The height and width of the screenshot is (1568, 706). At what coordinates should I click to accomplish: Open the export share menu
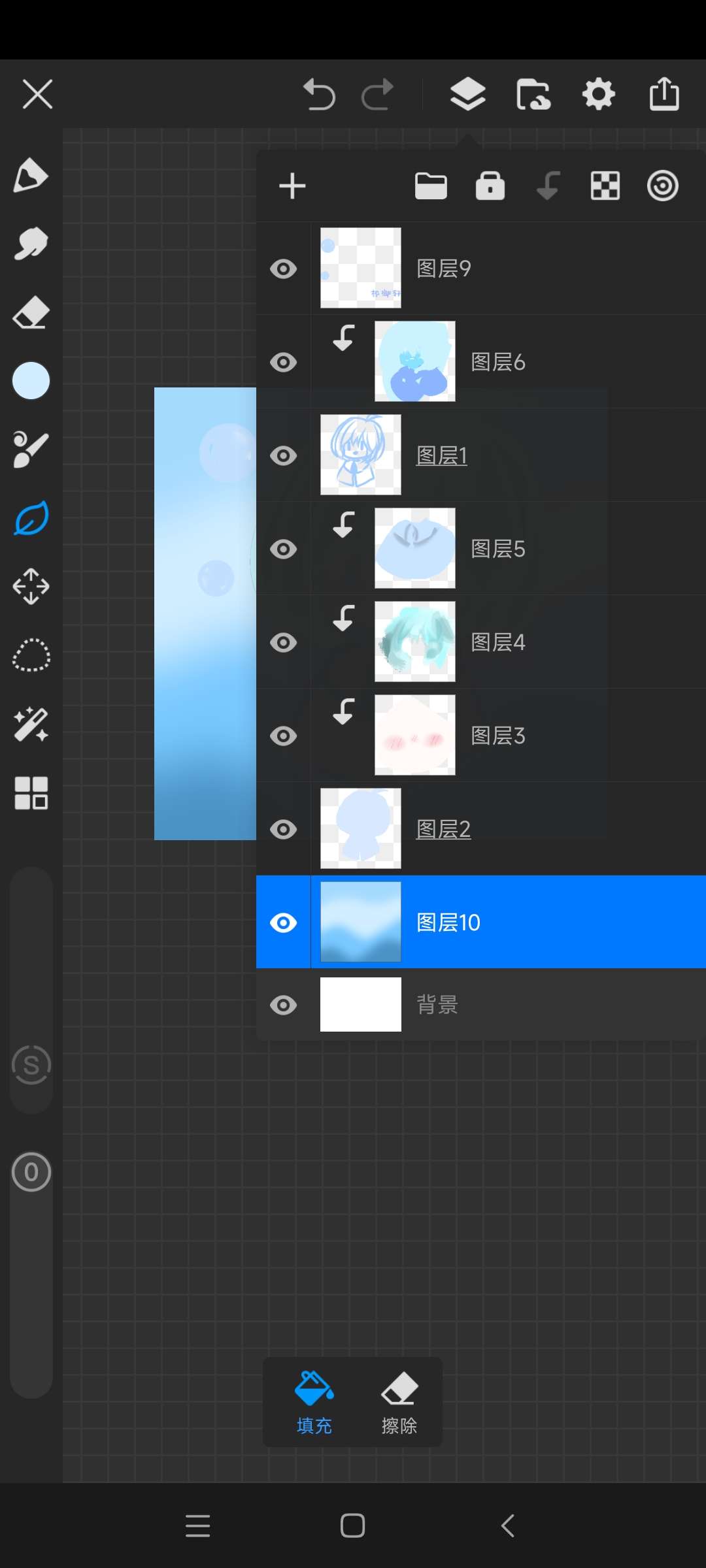[x=664, y=94]
